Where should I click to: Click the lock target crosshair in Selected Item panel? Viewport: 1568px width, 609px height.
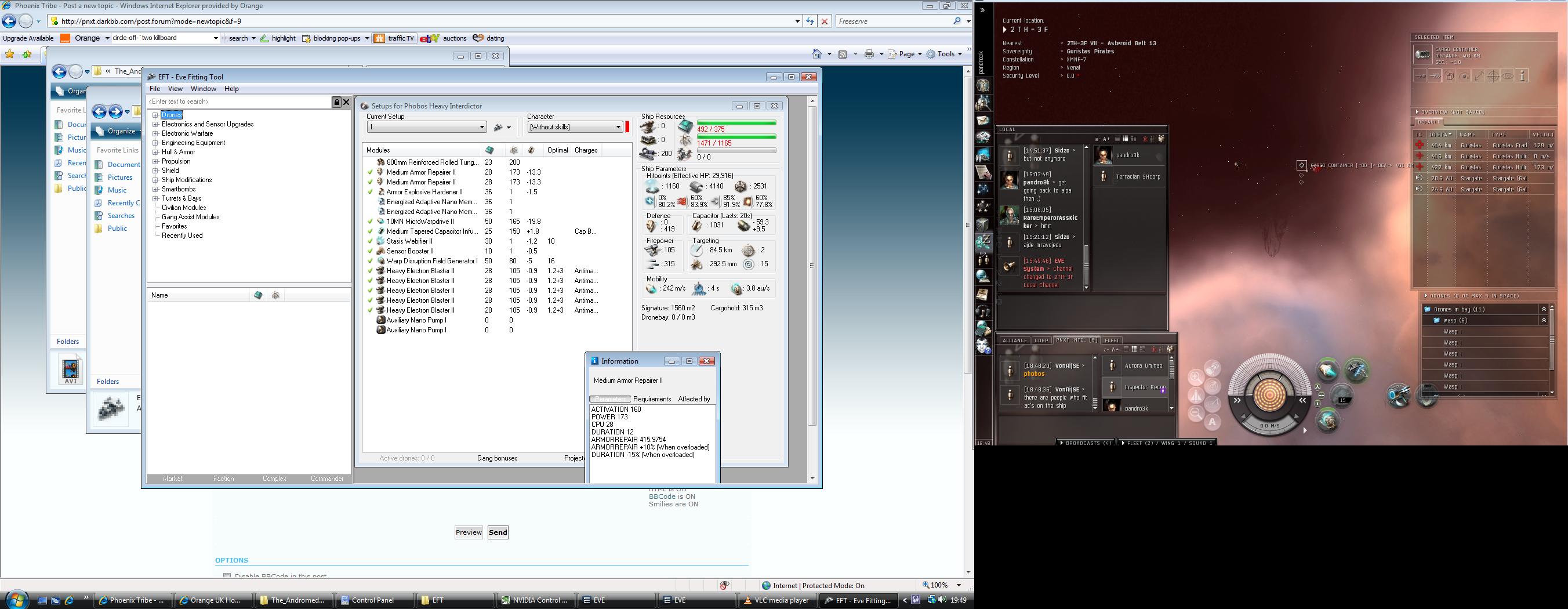1493,76
